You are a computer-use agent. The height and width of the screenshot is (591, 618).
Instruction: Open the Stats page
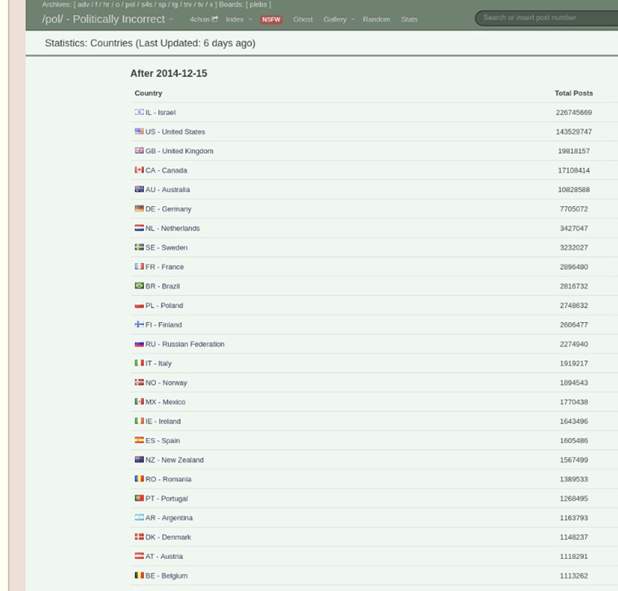(x=409, y=19)
